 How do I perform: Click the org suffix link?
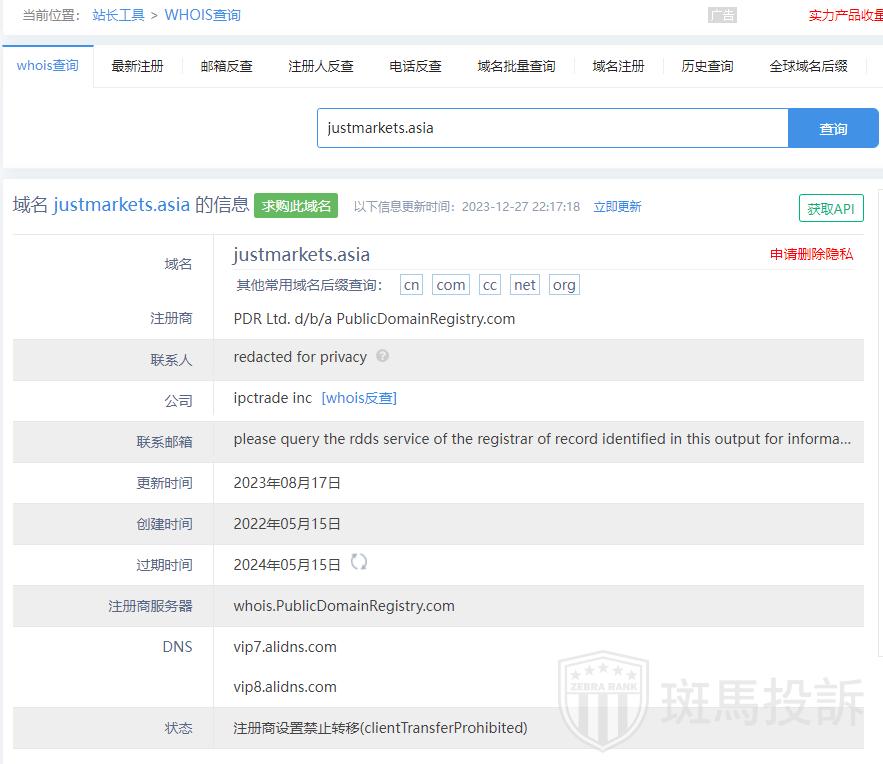click(564, 285)
